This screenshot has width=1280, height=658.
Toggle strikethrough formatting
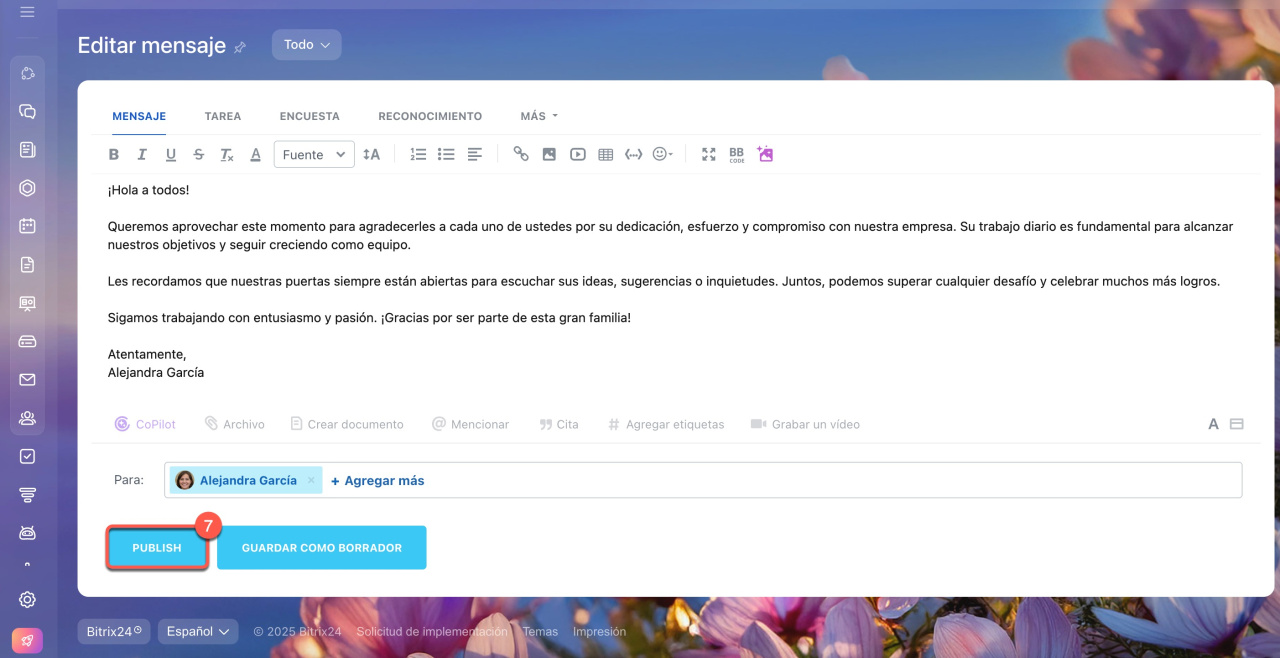point(198,154)
